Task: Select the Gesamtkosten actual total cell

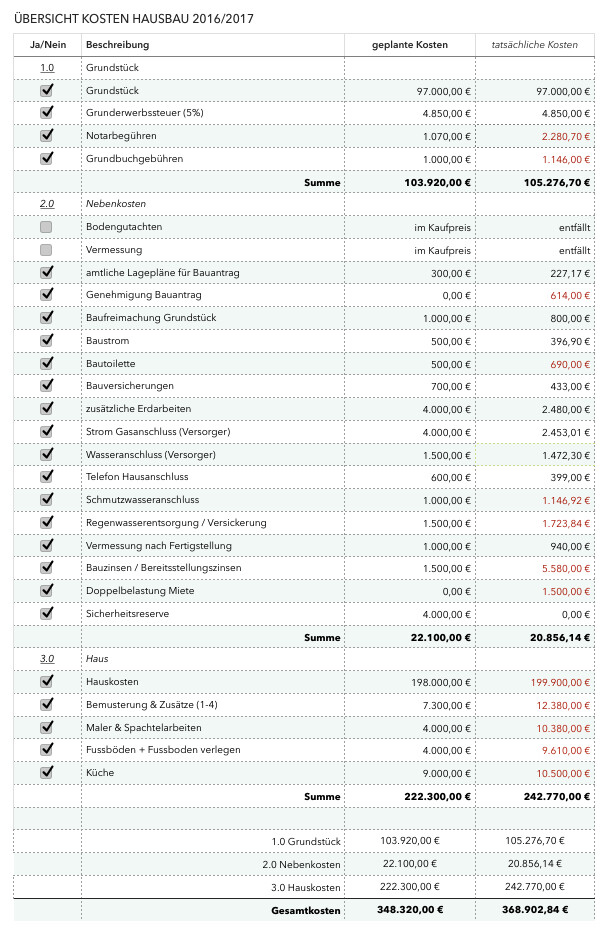Action: [535, 910]
